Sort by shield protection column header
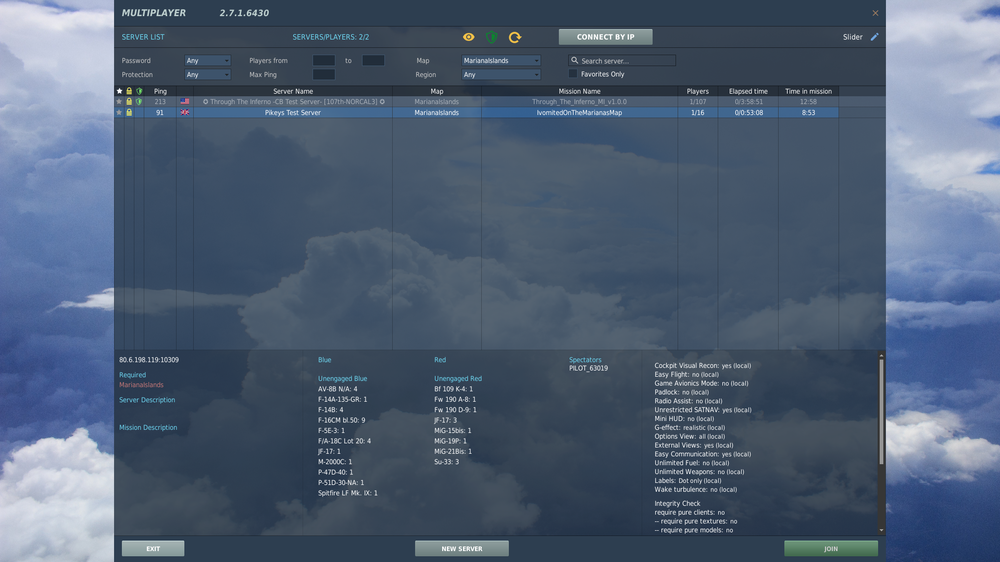The image size is (1000, 562). click(x=139, y=91)
